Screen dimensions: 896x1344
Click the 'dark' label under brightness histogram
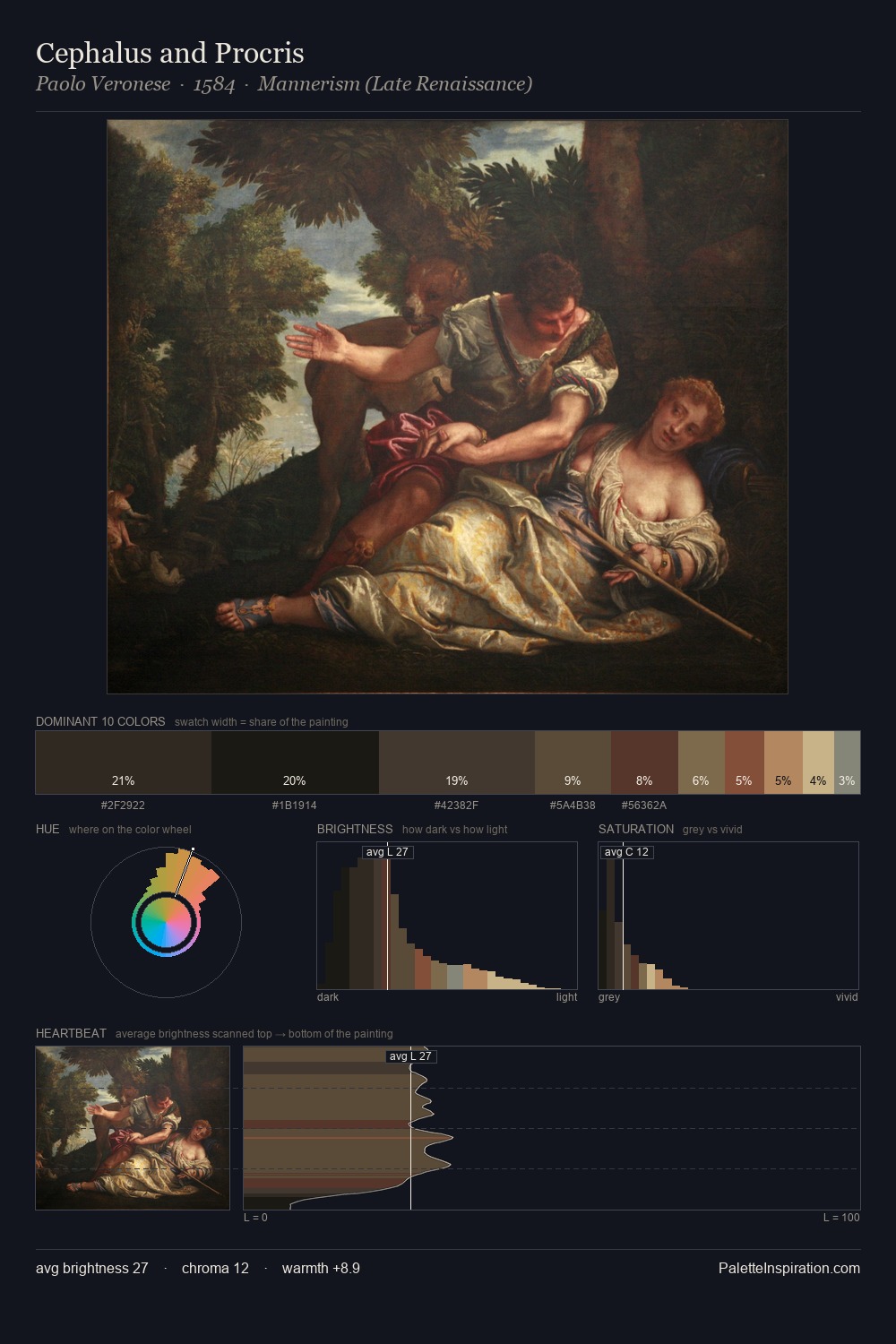(328, 997)
